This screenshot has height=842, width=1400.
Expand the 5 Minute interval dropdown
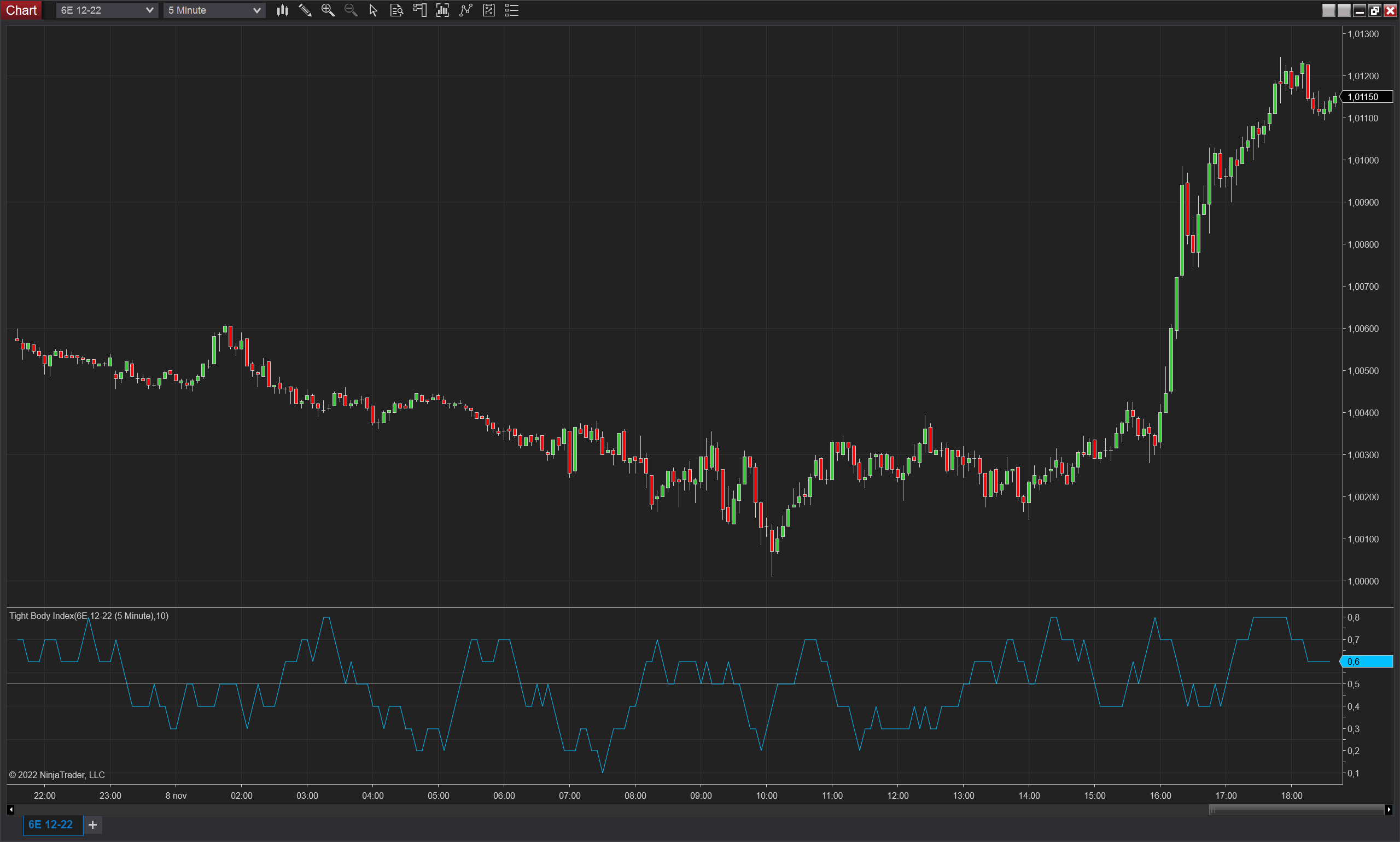[x=214, y=10]
